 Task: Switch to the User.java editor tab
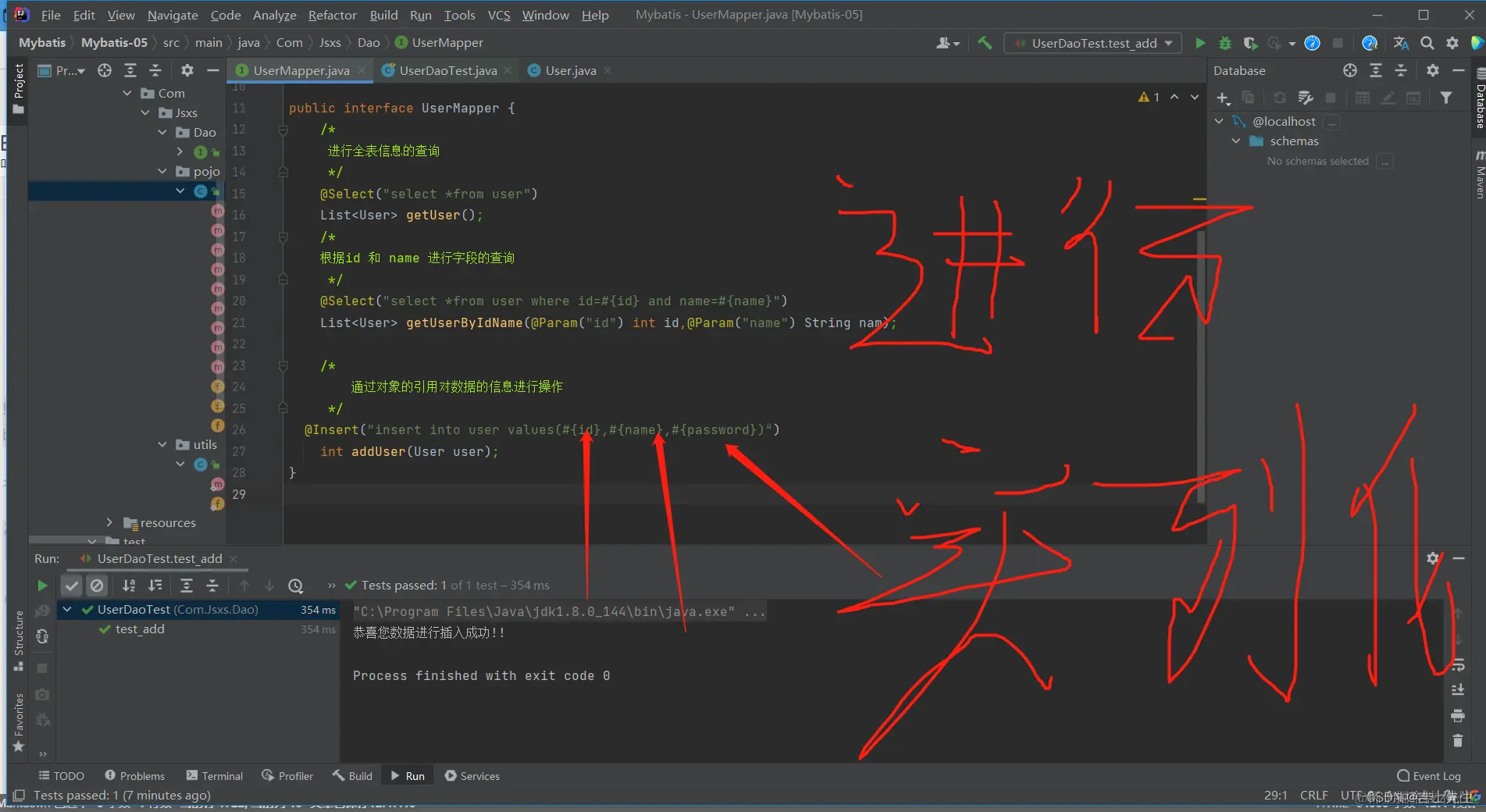coord(569,70)
